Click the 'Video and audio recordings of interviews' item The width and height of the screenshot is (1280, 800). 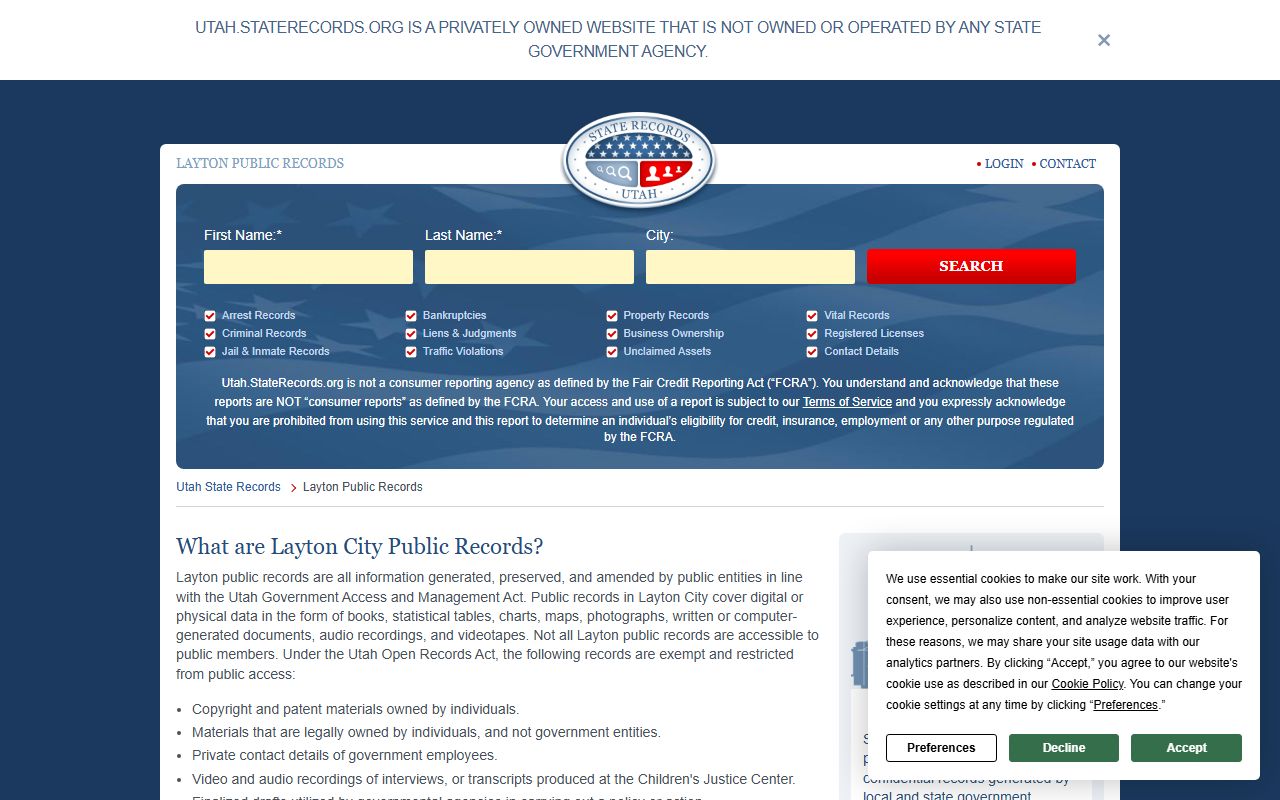[x=494, y=779]
